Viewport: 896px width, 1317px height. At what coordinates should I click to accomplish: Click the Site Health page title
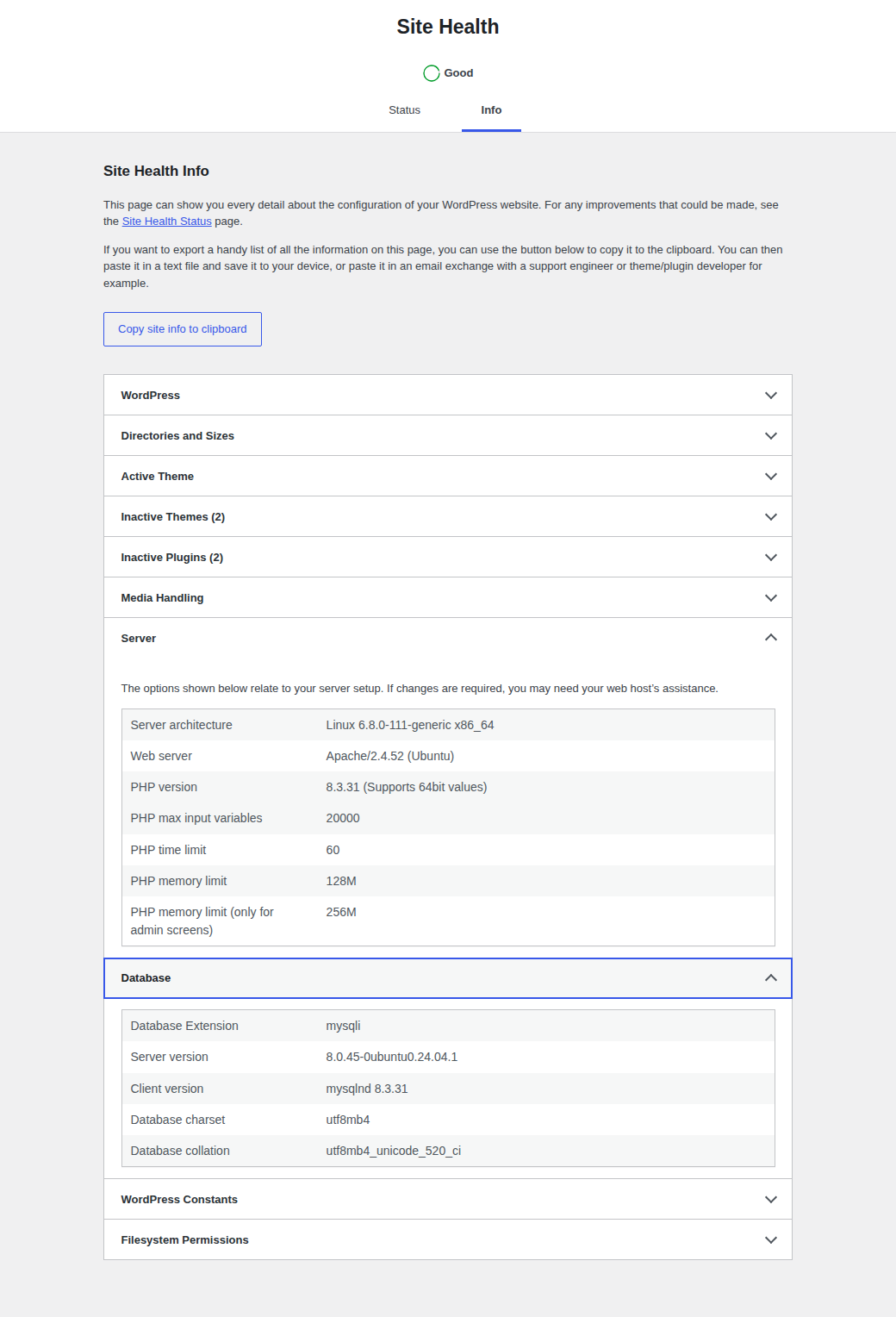(448, 27)
